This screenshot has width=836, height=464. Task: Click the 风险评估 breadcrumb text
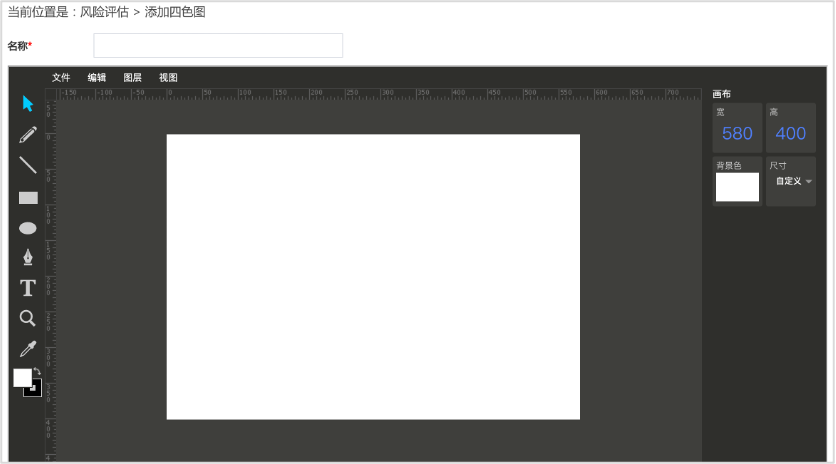tap(104, 12)
